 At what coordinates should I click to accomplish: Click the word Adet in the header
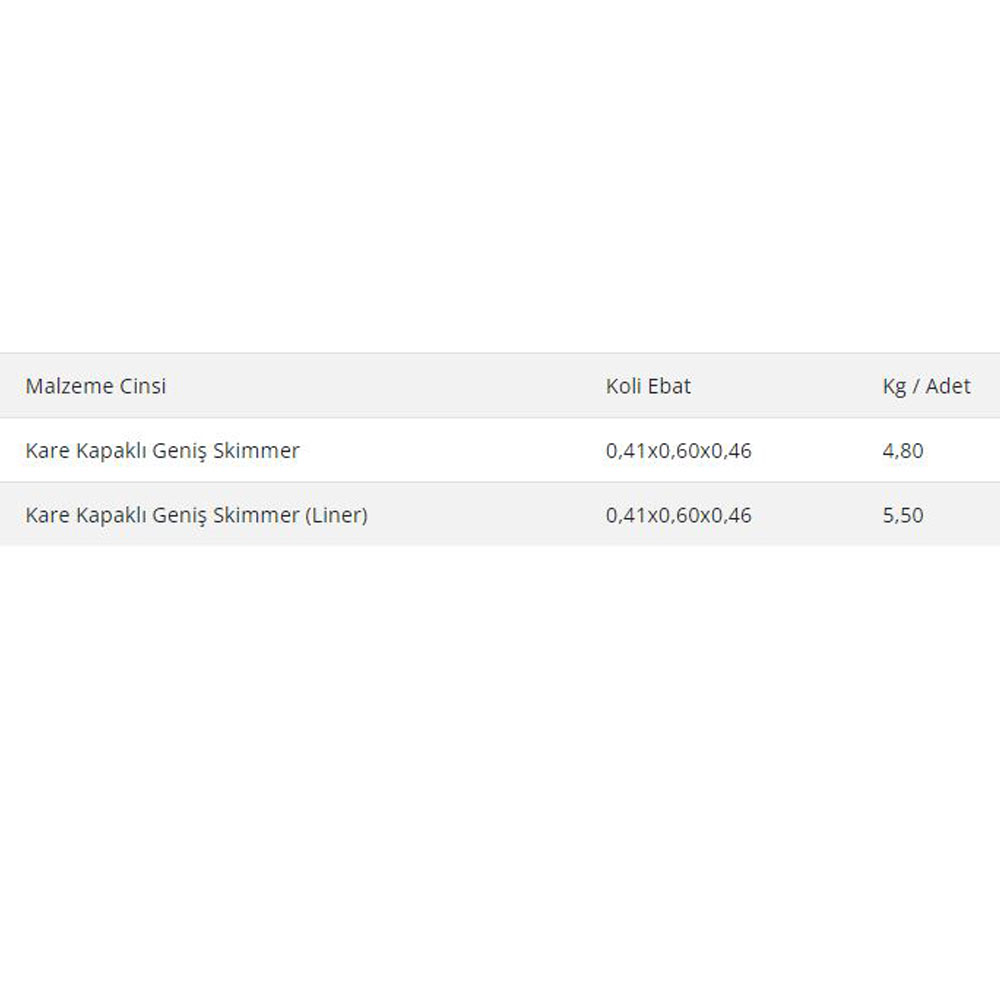click(948, 386)
